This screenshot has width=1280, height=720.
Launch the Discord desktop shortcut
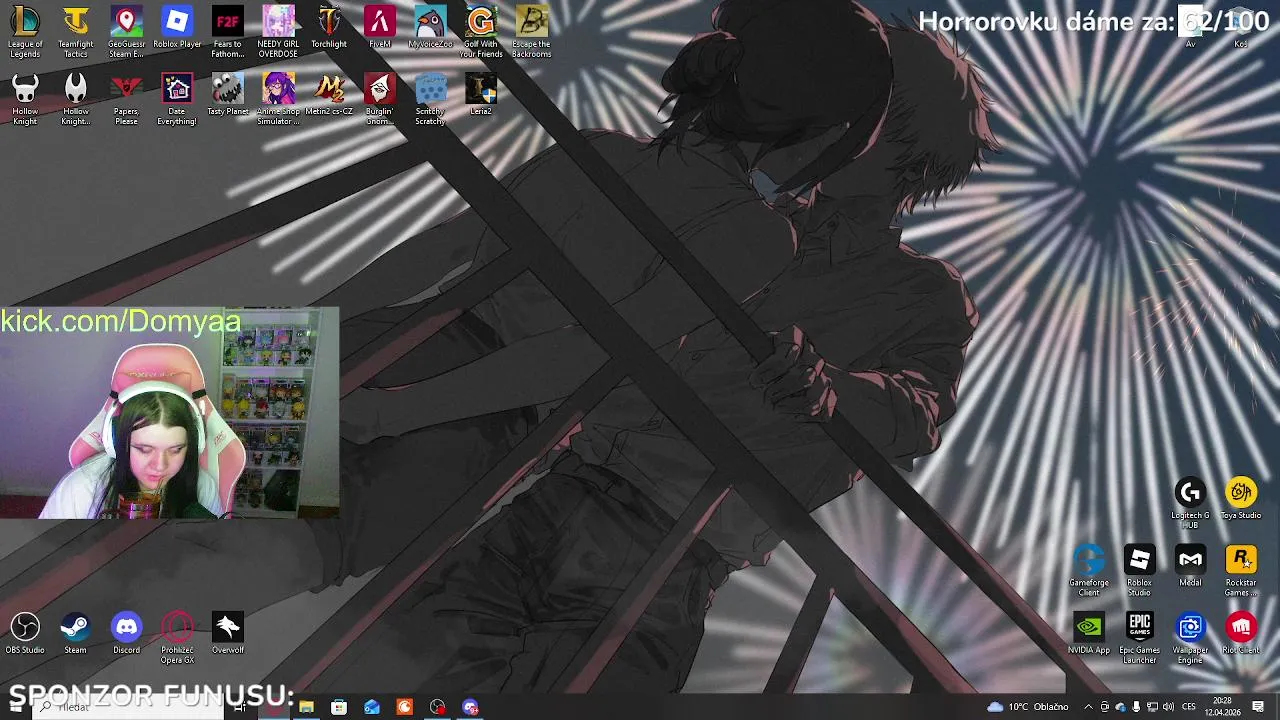(x=126, y=634)
